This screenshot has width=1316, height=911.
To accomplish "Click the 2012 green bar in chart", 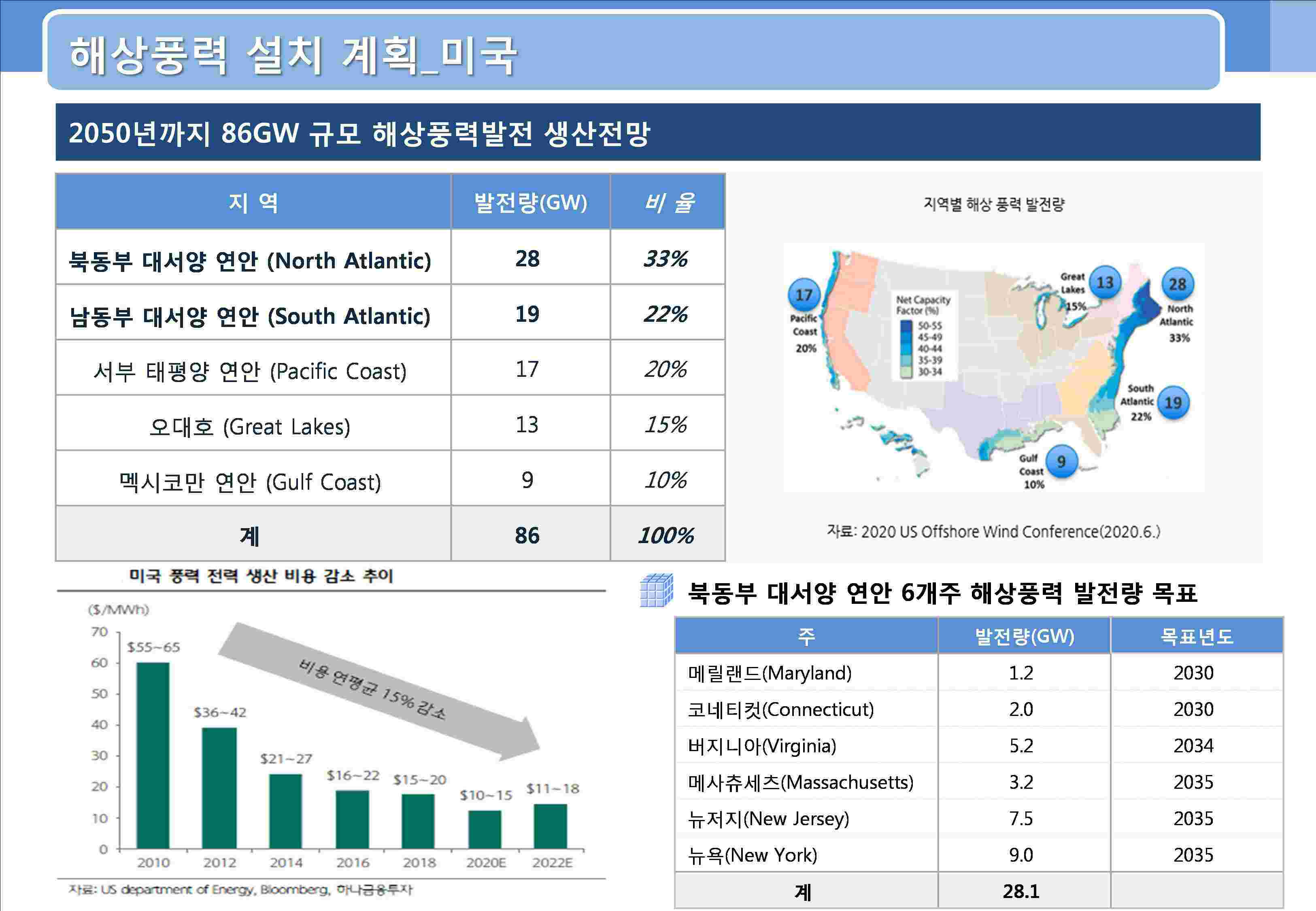I will point(219,788).
